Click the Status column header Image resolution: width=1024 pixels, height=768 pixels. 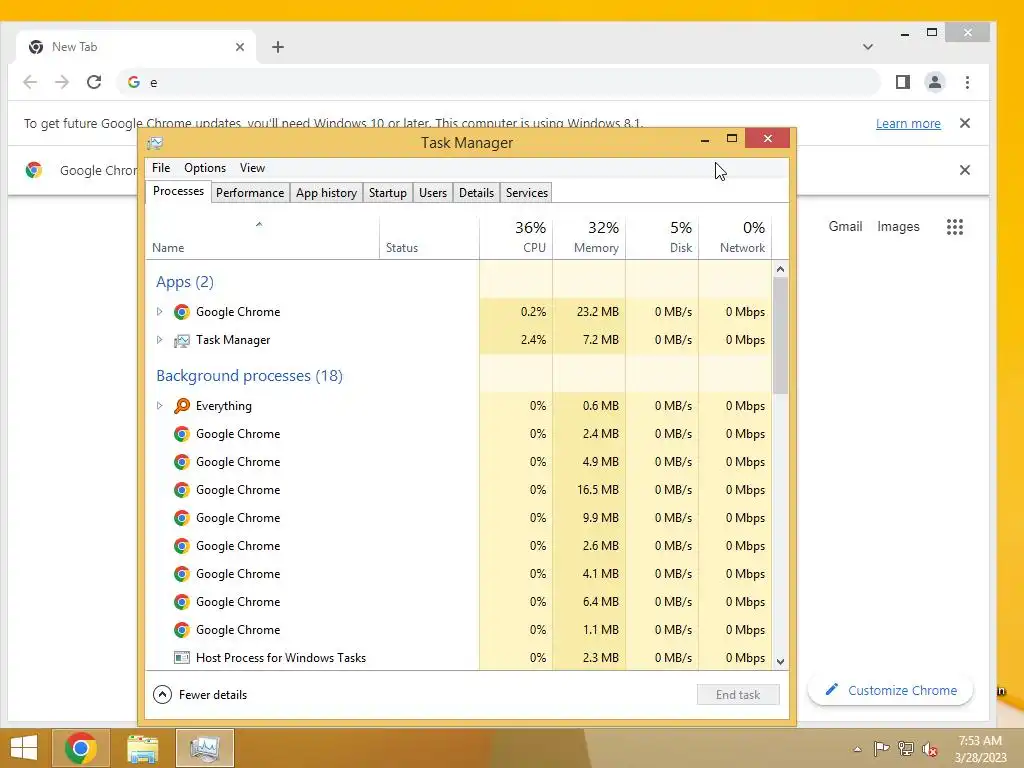pyautogui.click(x=429, y=237)
